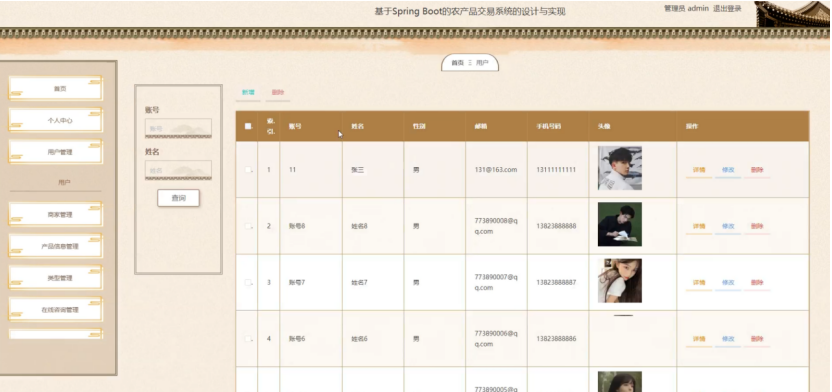Open the avatar photo in the 账号7 row
This screenshot has height=392, width=832.
pos(620,281)
